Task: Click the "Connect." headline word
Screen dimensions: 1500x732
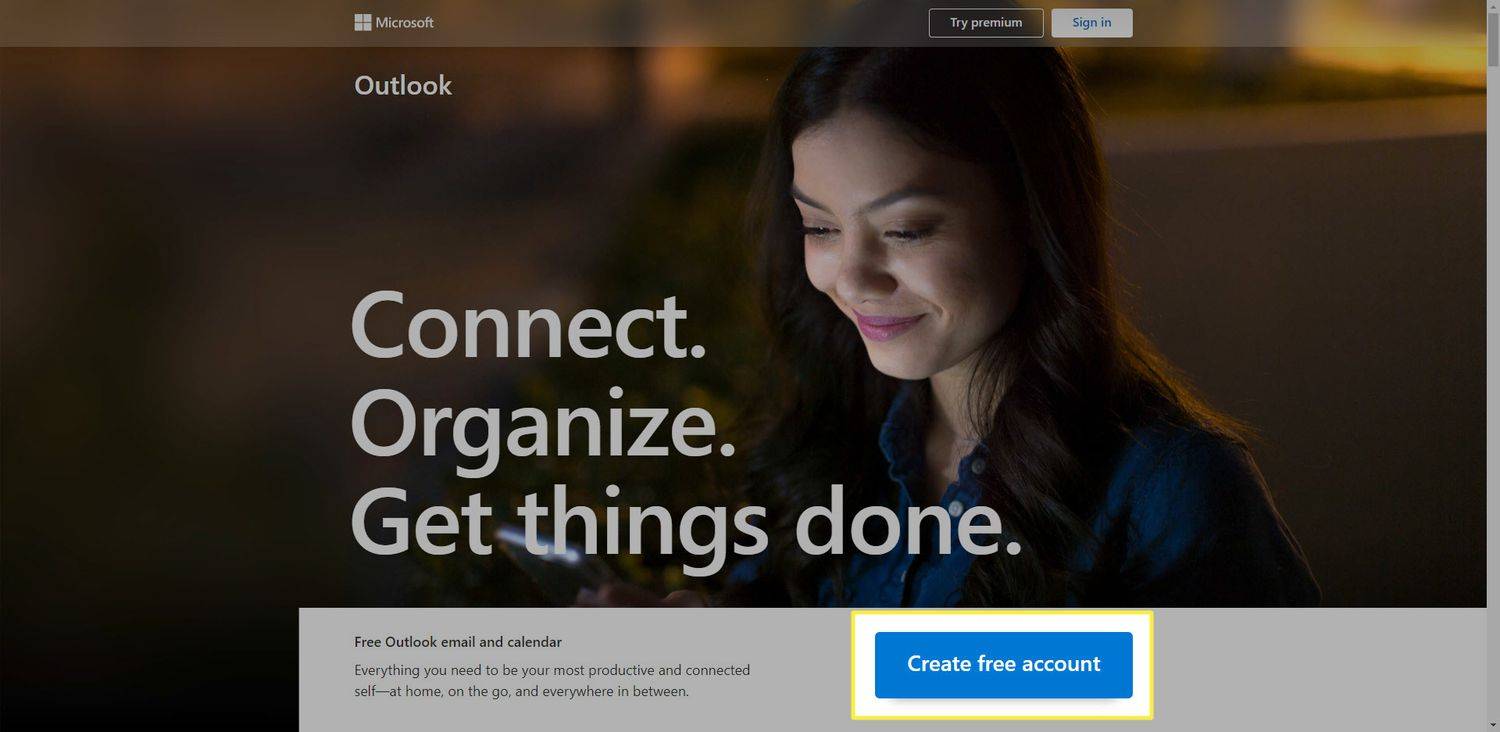Action: tap(529, 326)
